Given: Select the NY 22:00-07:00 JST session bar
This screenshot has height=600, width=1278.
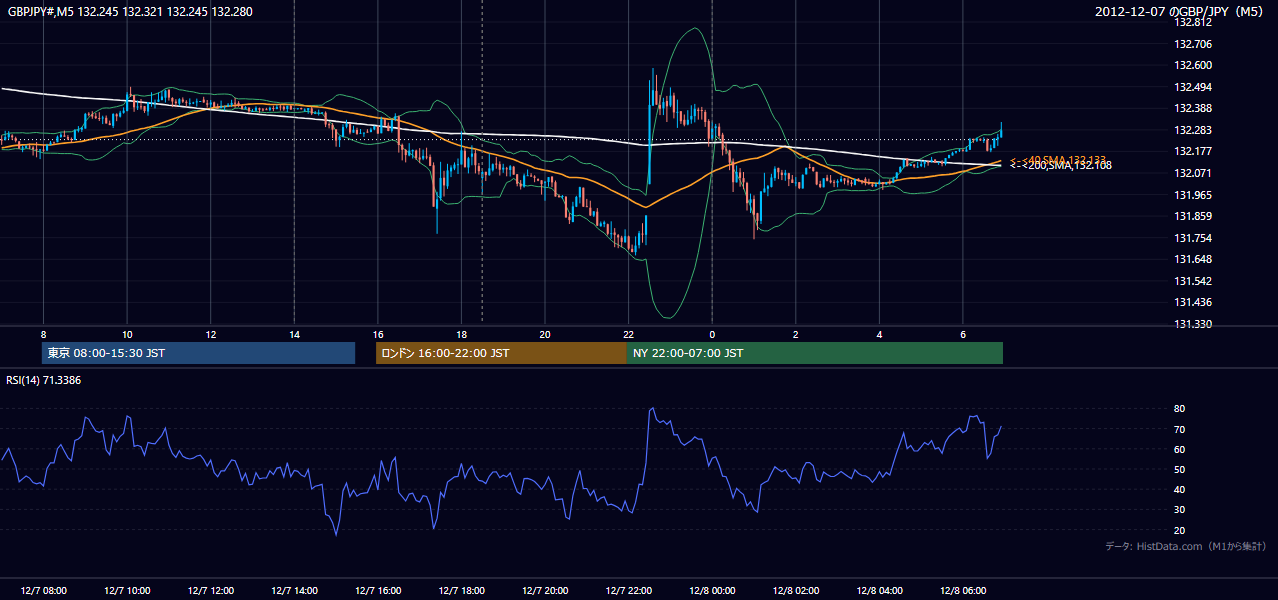Looking at the screenshot, I should (815, 353).
